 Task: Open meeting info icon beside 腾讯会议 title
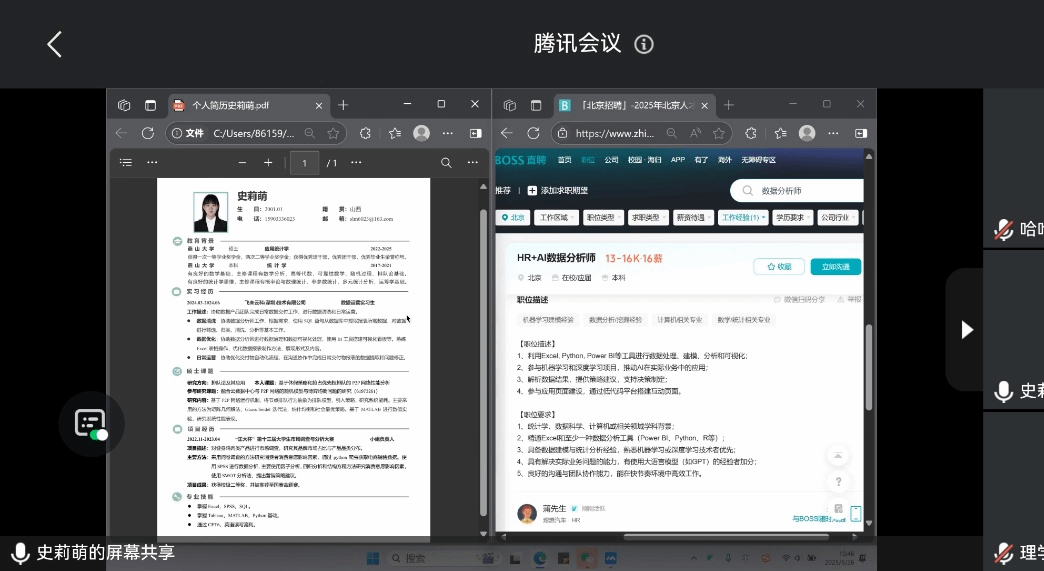pos(643,45)
